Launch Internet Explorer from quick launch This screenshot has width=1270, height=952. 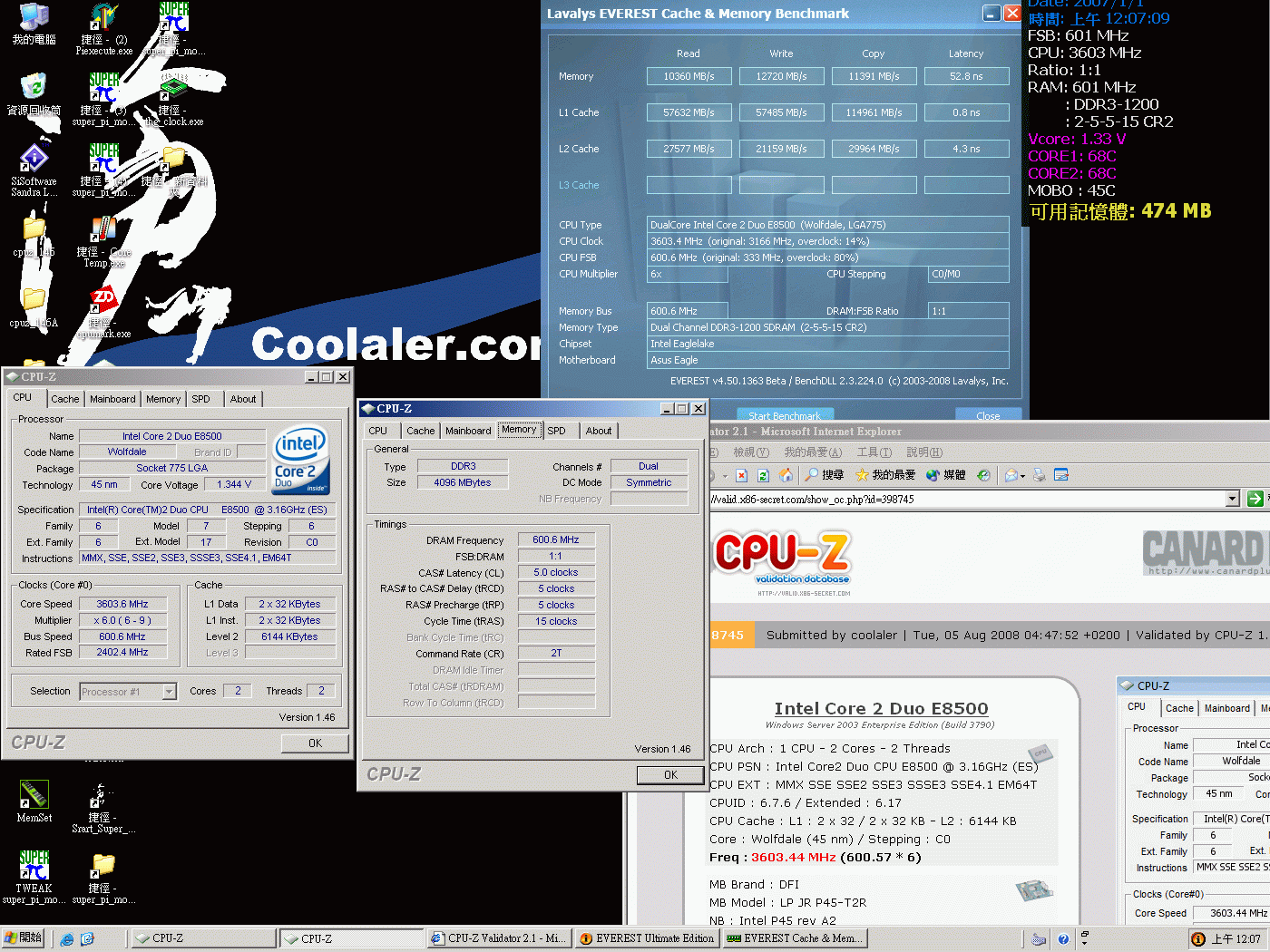pos(67,939)
